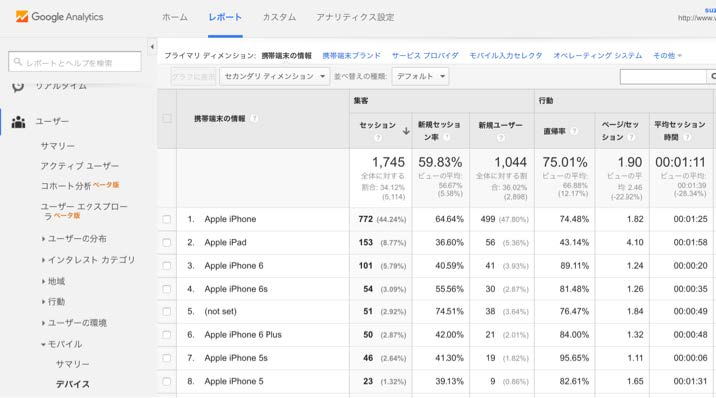This screenshot has height=398, width=716.
Task: Collapse the sidebar with the arrow button
Action: coord(152,47)
